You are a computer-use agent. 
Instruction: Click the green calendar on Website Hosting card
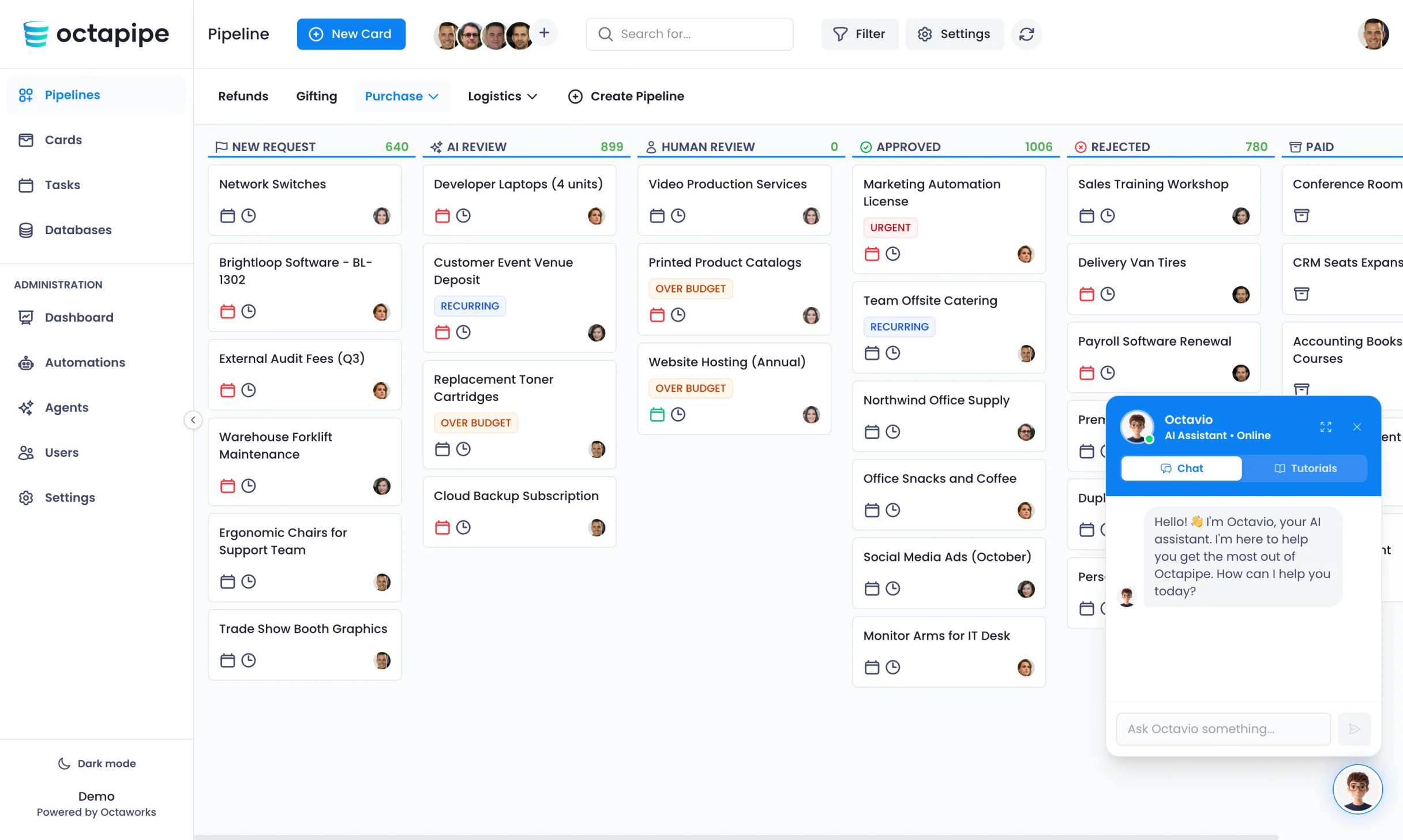[x=657, y=414]
